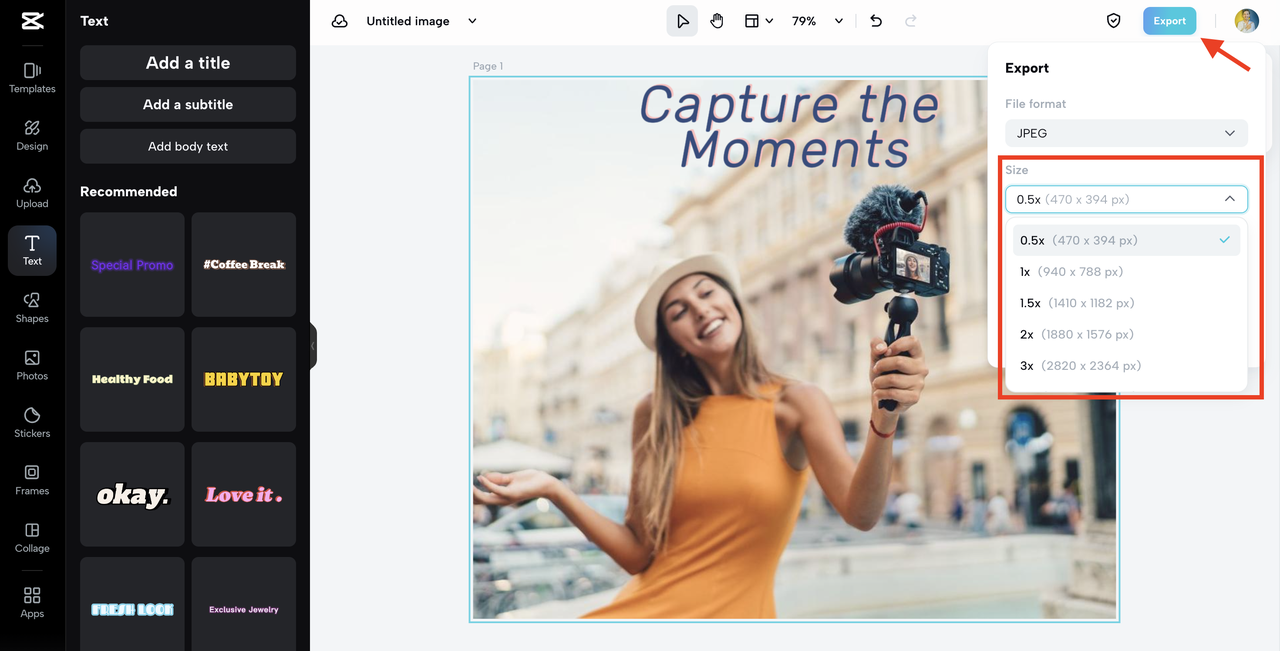
Task: Add a title text
Action: pyautogui.click(x=188, y=63)
